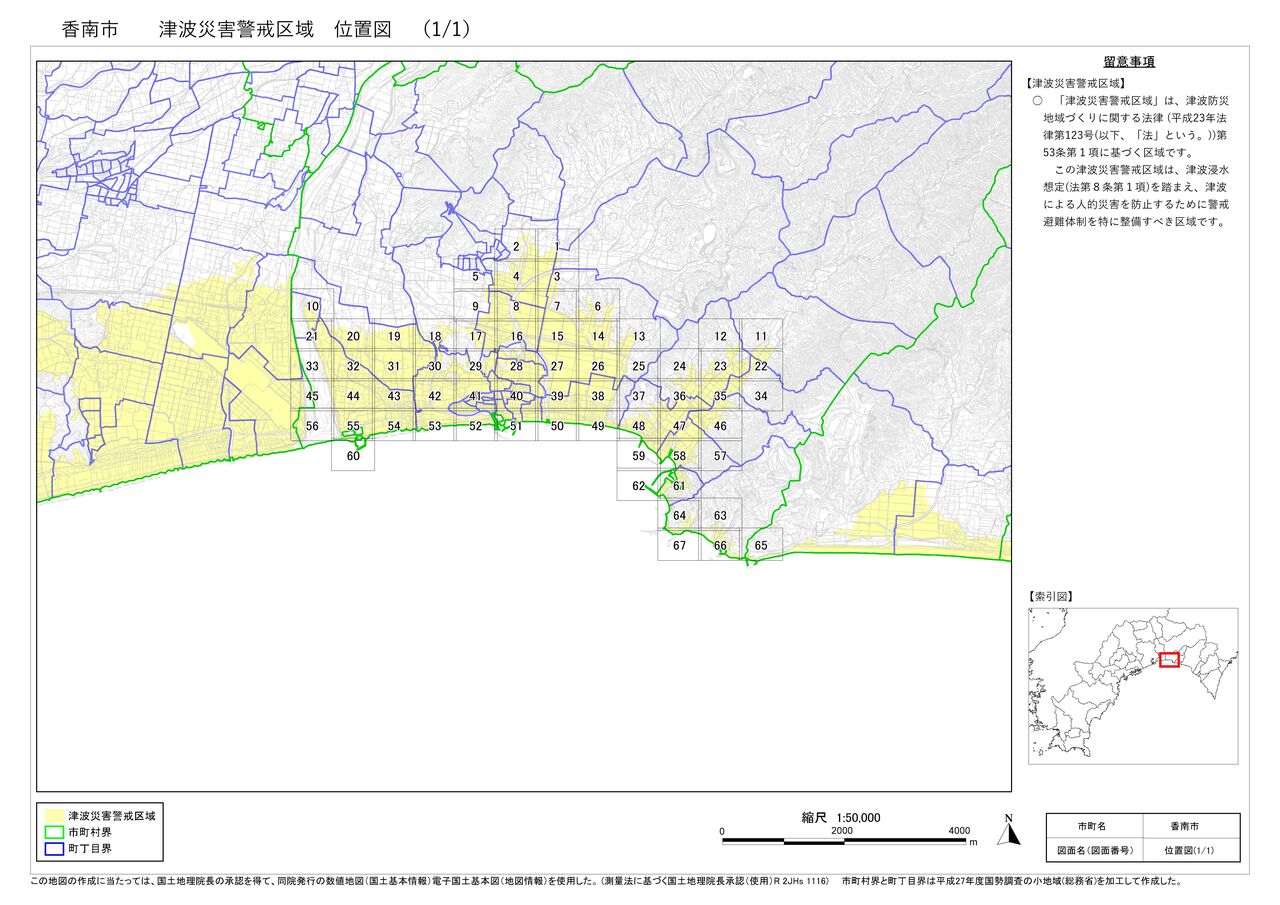
Task: Click the 市町名 table cell
Action: pyautogui.click(x=1092, y=827)
